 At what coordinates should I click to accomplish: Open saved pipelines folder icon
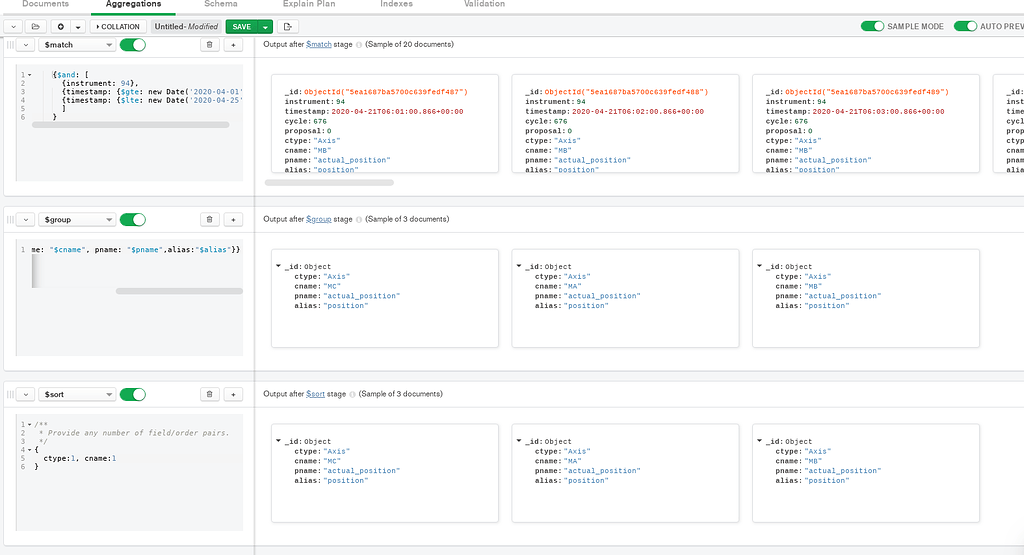[x=37, y=27]
